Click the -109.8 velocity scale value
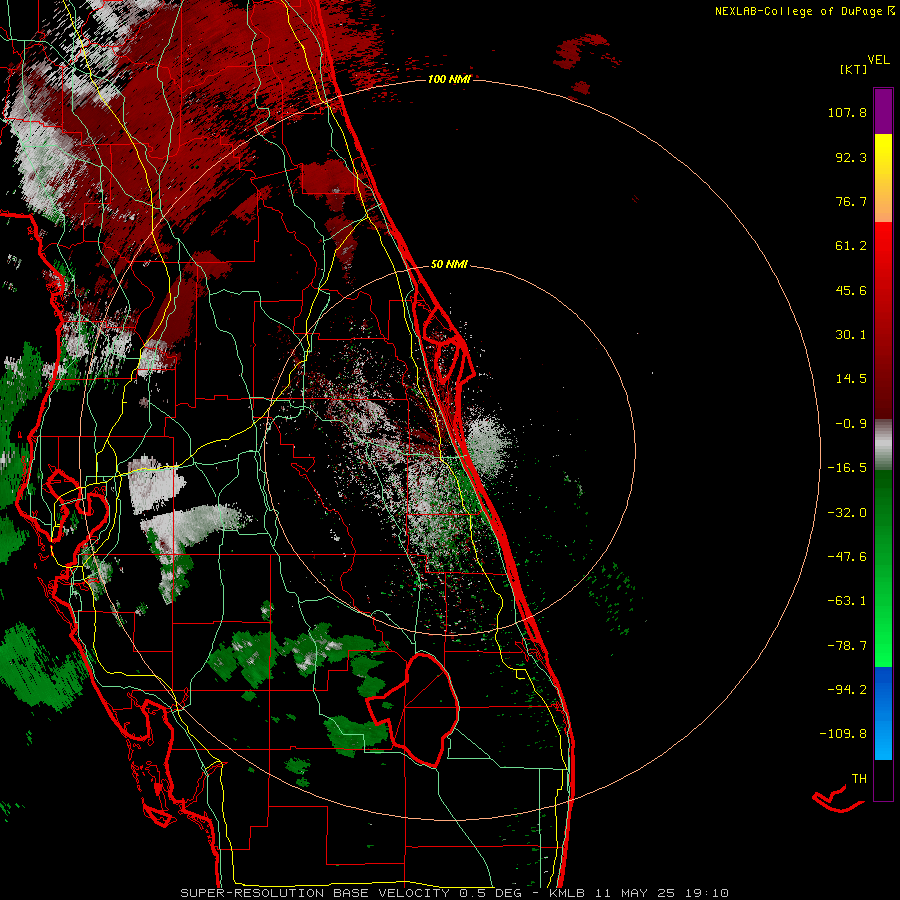This screenshot has height=900, width=900. pos(843,734)
